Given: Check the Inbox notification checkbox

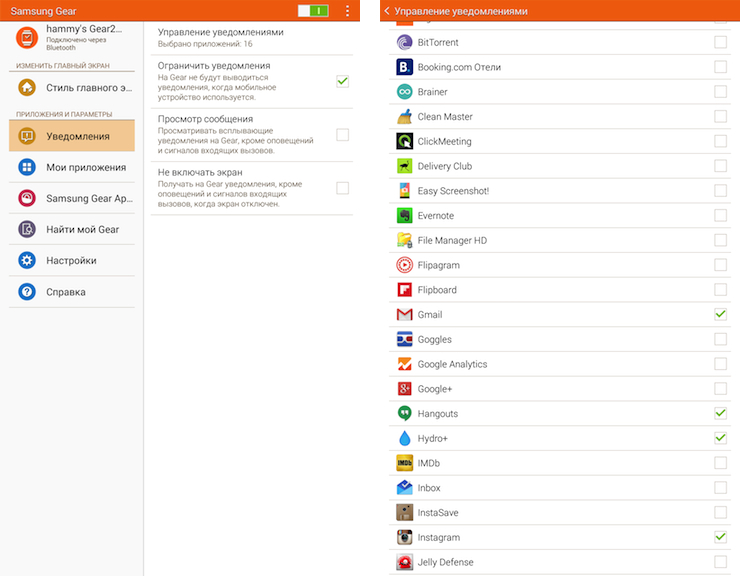Looking at the screenshot, I should (720, 487).
